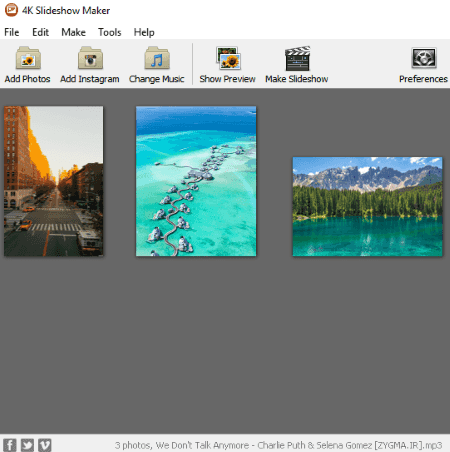Viewport: 450px width, 452px height.
Task: Launch Show Preview
Action: coord(228,64)
